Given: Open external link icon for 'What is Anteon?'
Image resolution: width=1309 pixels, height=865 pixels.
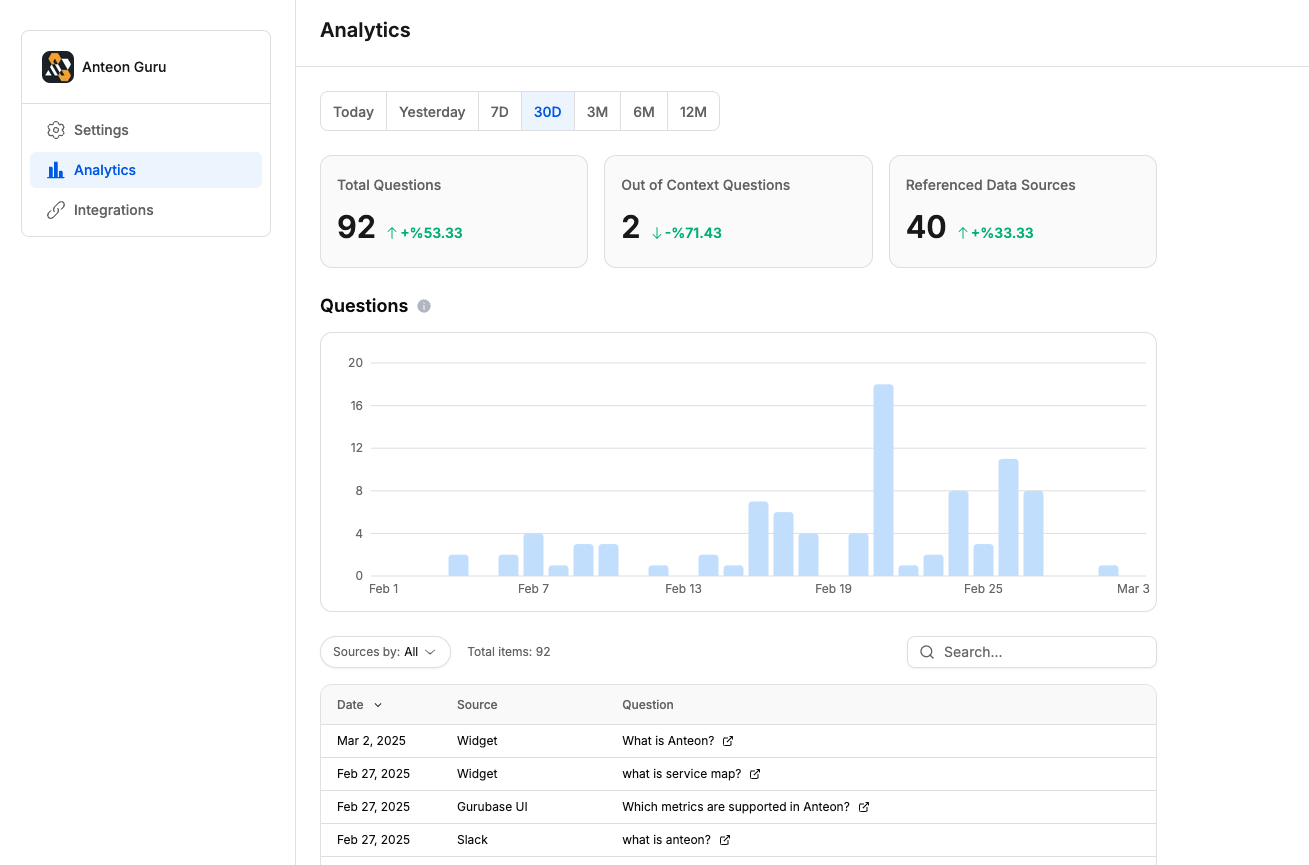Looking at the screenshot, I should click(x=728, y=741).
